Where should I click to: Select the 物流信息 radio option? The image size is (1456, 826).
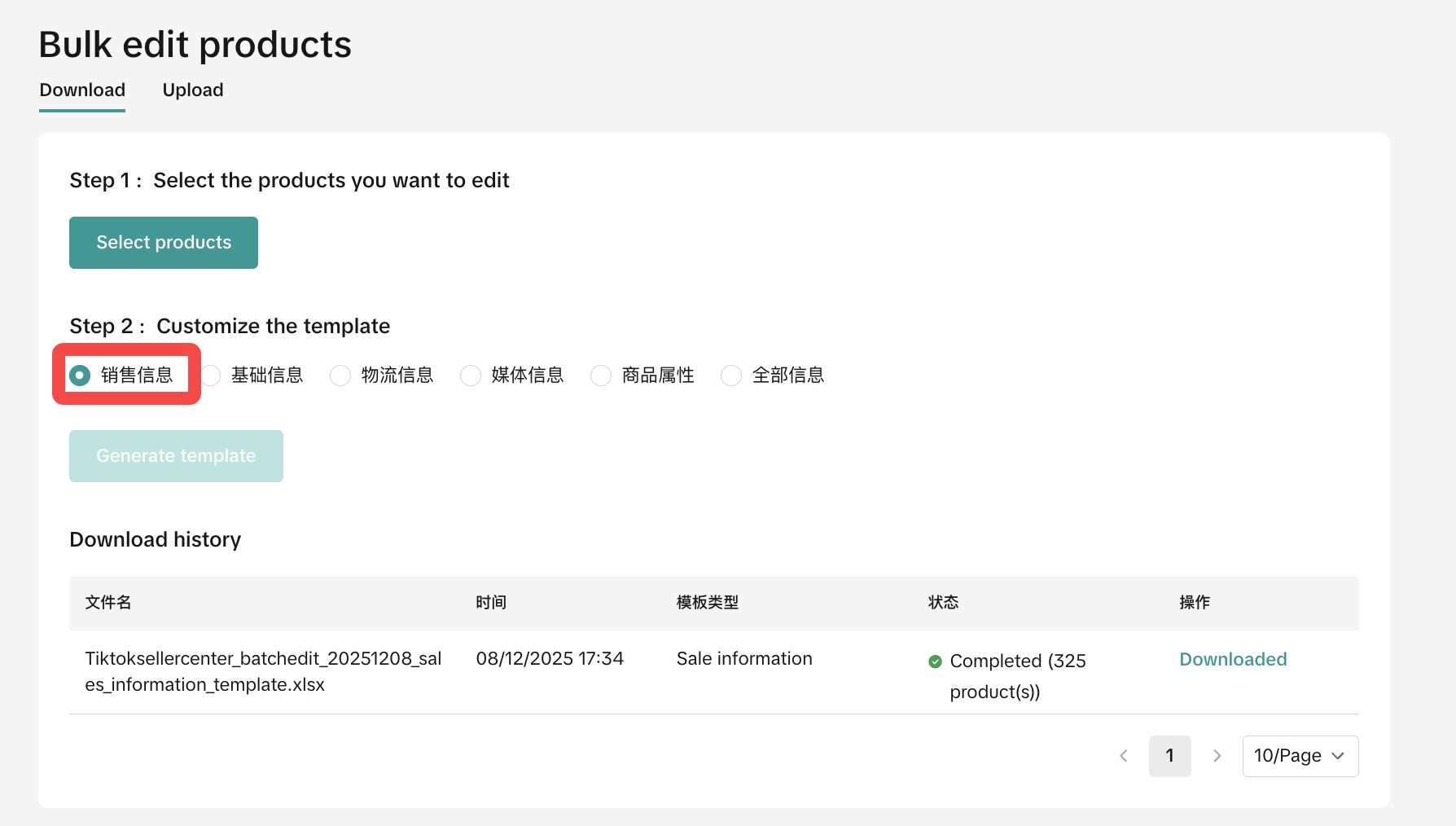340,376
